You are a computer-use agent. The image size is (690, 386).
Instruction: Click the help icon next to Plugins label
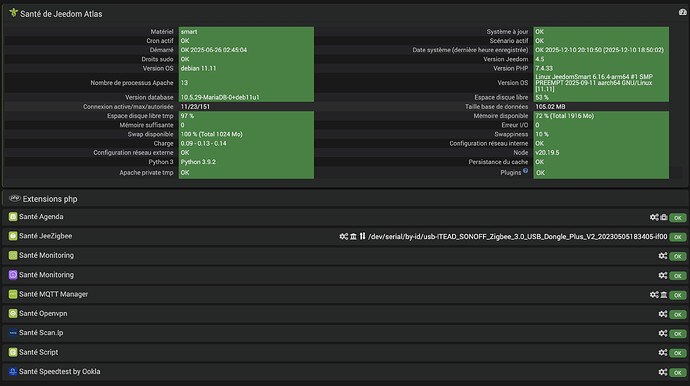[525, 171]
